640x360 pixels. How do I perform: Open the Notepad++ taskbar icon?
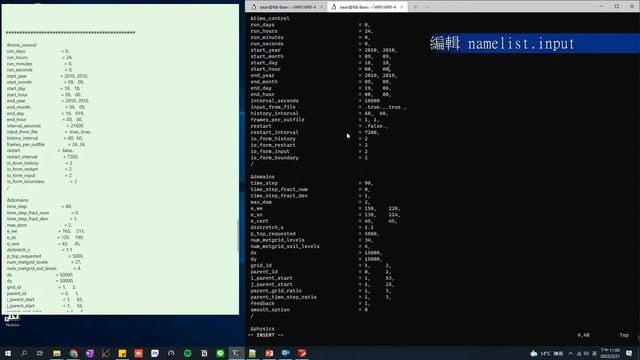[x=253, y=353]
